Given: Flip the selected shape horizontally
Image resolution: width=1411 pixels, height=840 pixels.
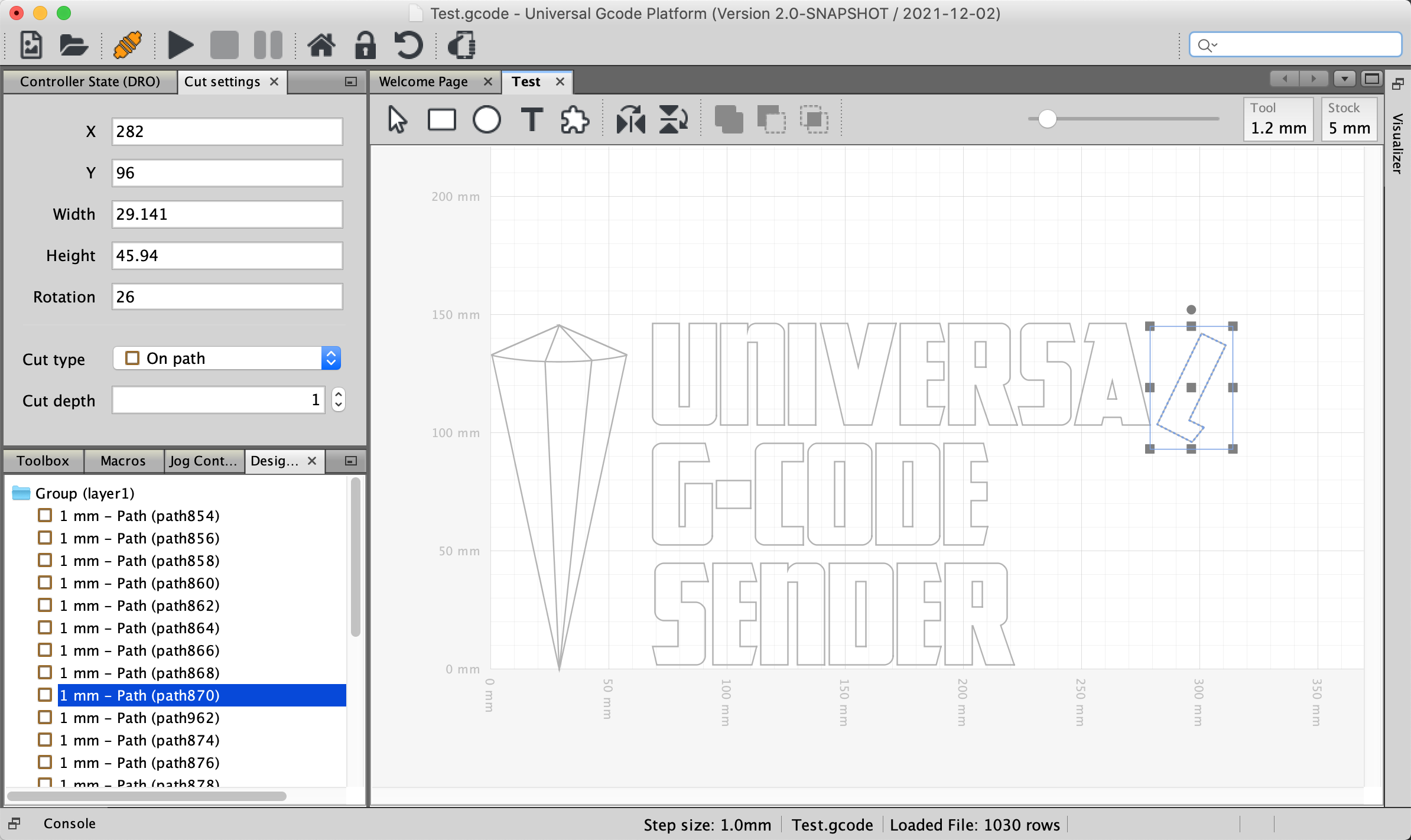Looking at the screenshot, I should 629,119.
